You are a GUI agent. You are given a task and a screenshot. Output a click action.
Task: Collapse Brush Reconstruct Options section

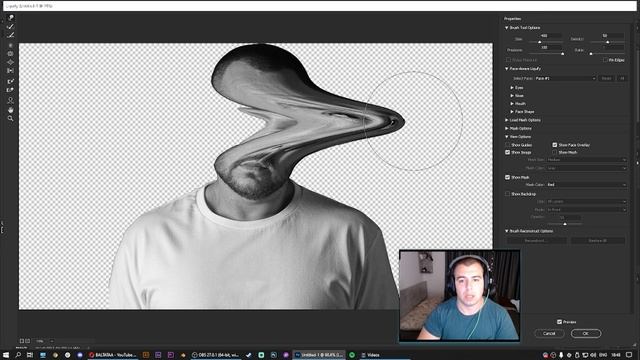click(x=507, y=231)
